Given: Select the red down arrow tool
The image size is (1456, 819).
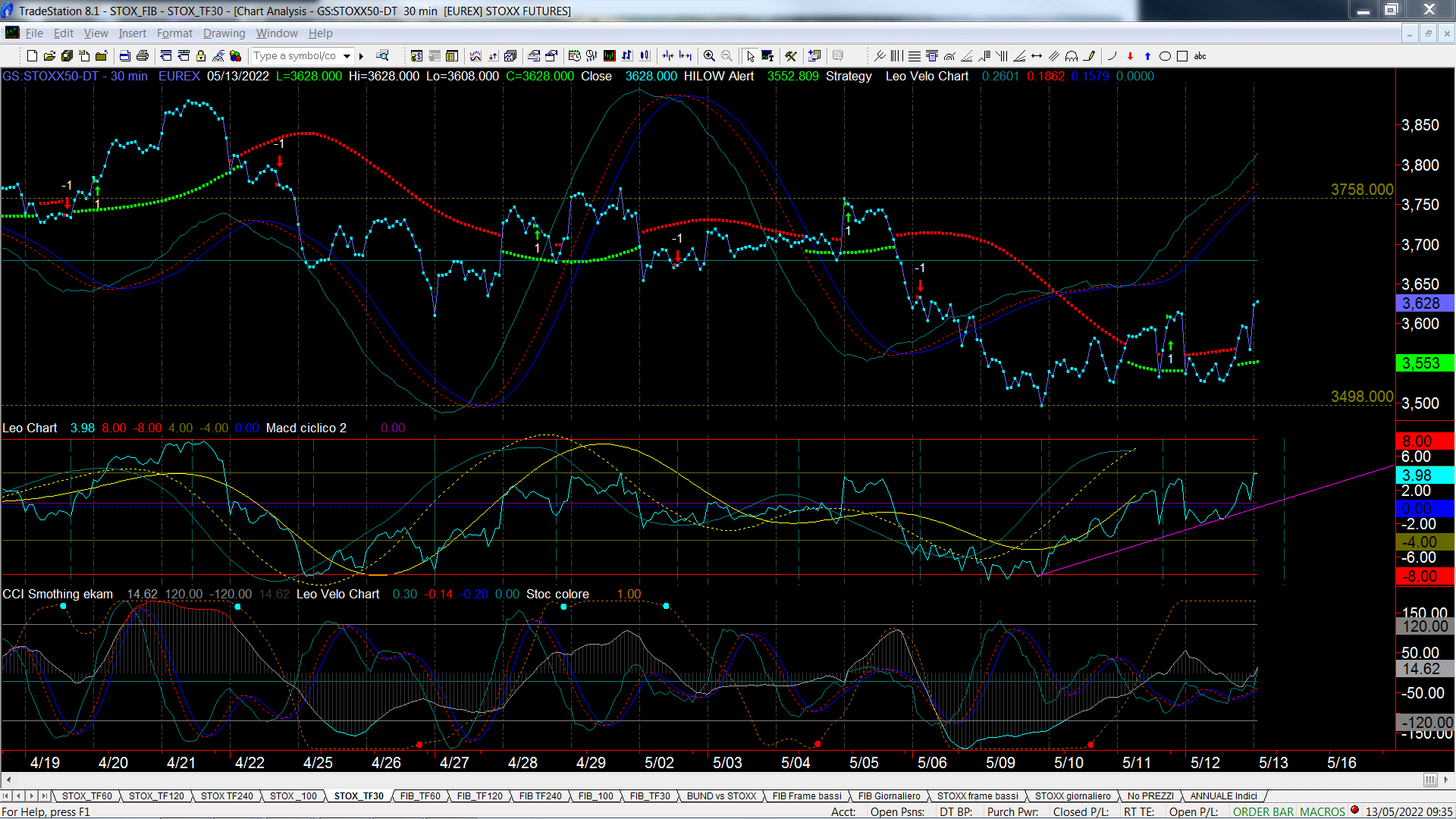Looking at the screenshot, I should tap(1130, 56).
